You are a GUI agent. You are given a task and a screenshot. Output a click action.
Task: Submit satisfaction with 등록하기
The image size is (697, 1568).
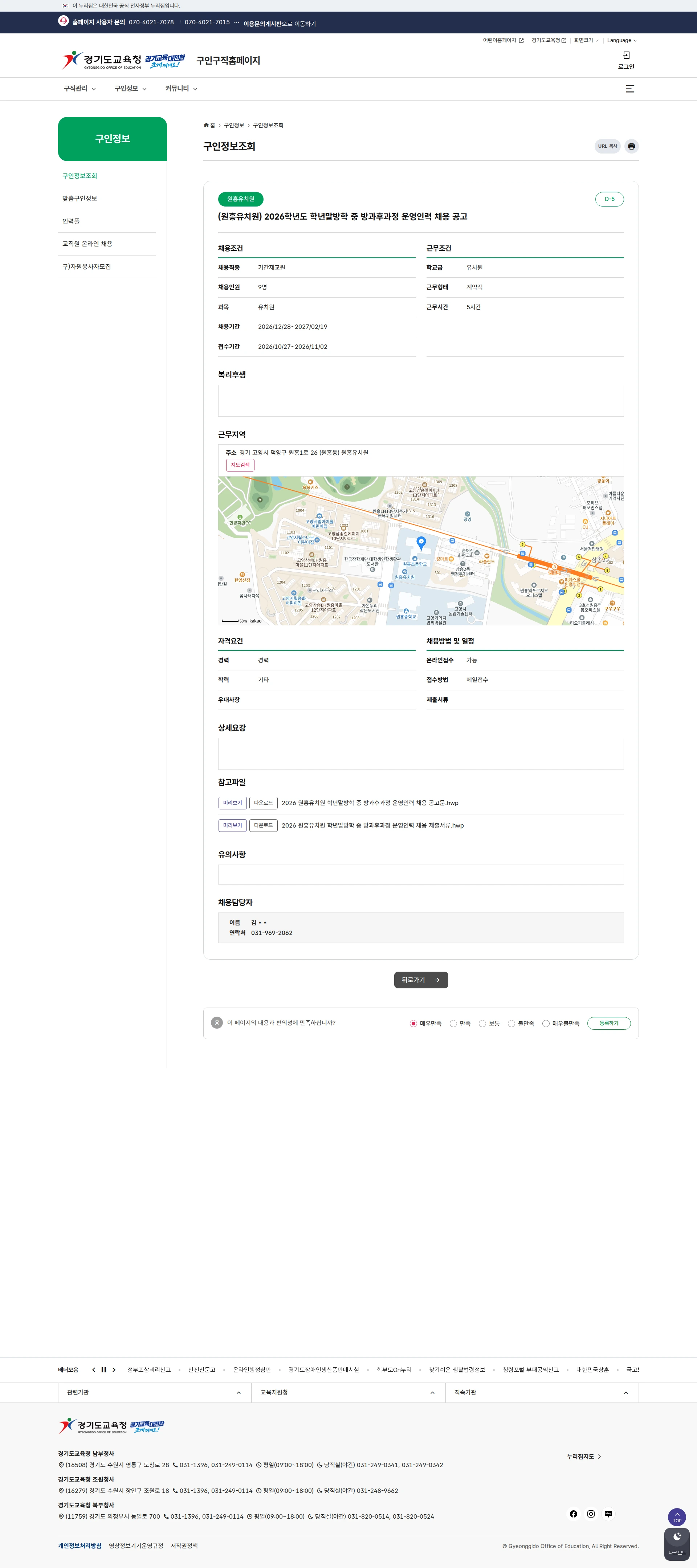[609, 1023]
